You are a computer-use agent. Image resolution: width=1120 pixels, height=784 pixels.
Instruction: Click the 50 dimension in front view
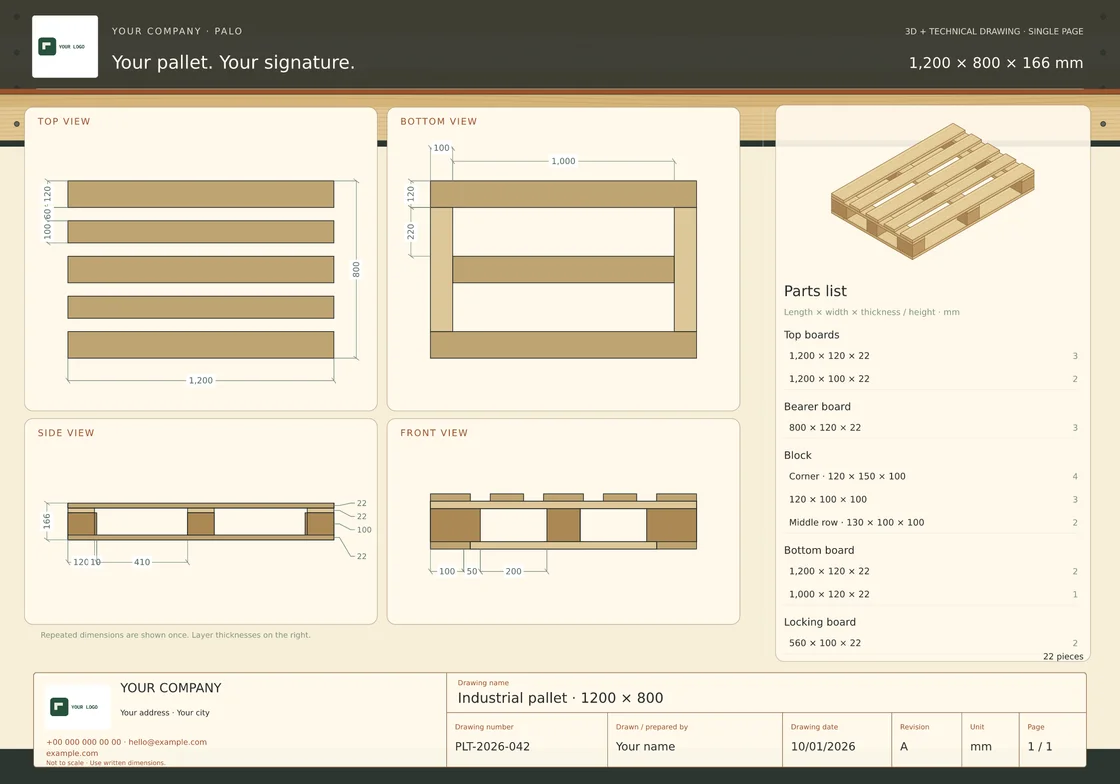(x=471, y=571)
